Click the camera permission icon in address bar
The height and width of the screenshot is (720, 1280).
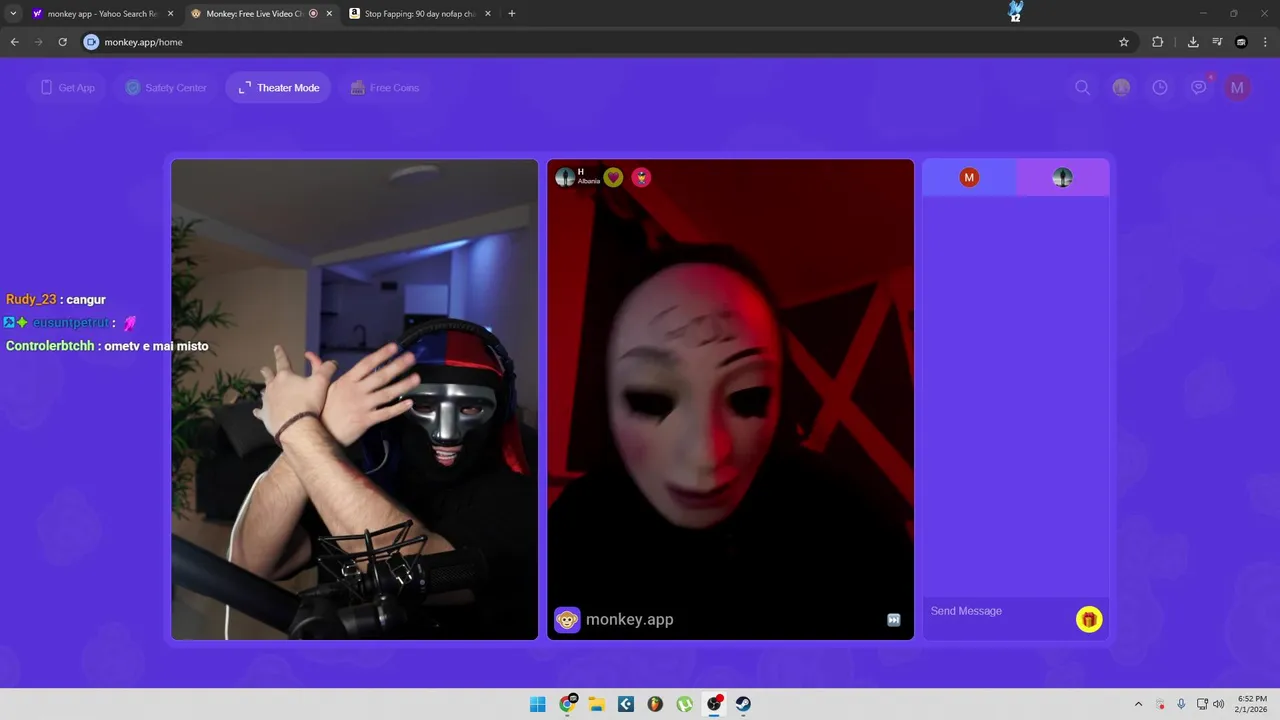tap(91, 42)
